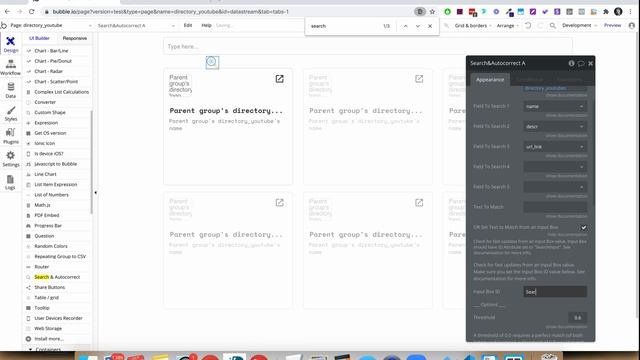This screenshot has height=360, width=640.
Task: Open Field To Search 4 dropdown
Action: pos(555,167)
